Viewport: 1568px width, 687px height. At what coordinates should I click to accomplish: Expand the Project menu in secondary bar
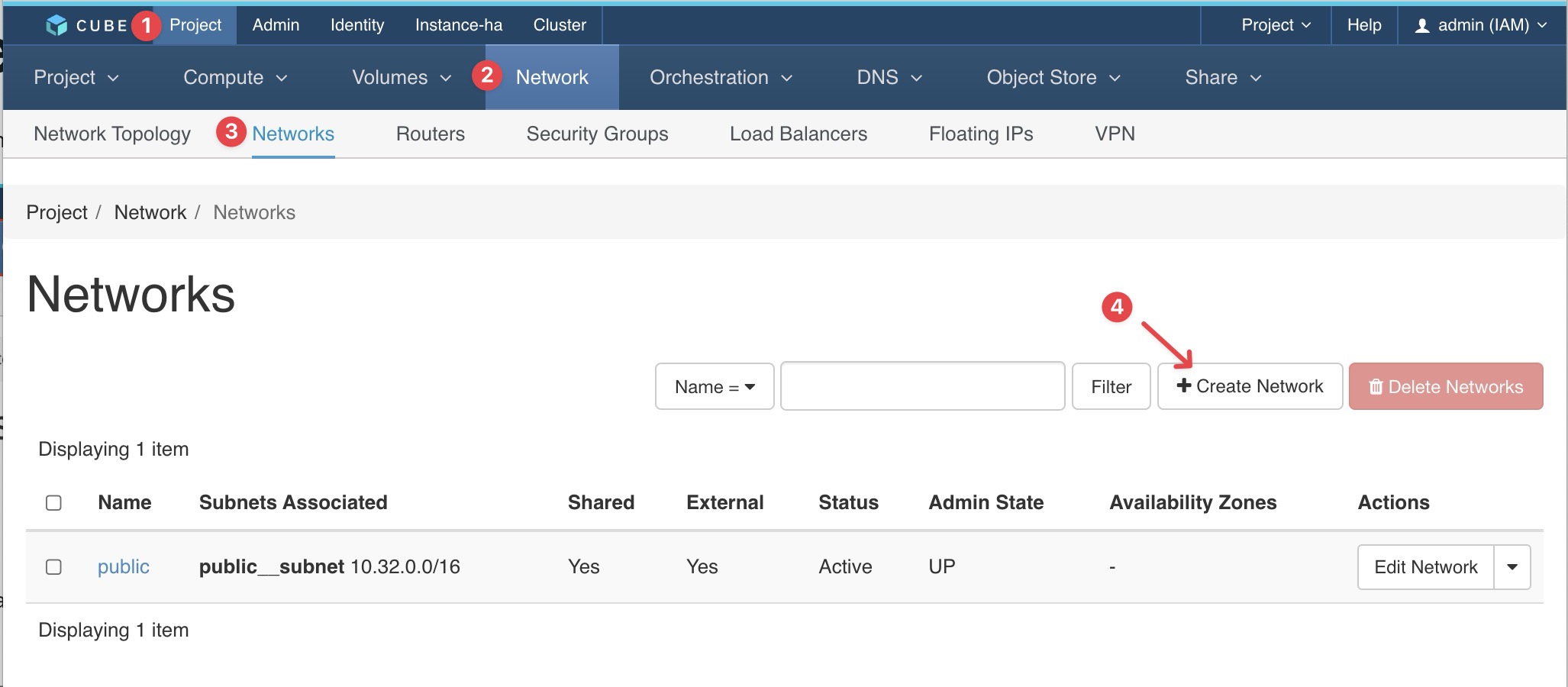(x=76, y=77)
